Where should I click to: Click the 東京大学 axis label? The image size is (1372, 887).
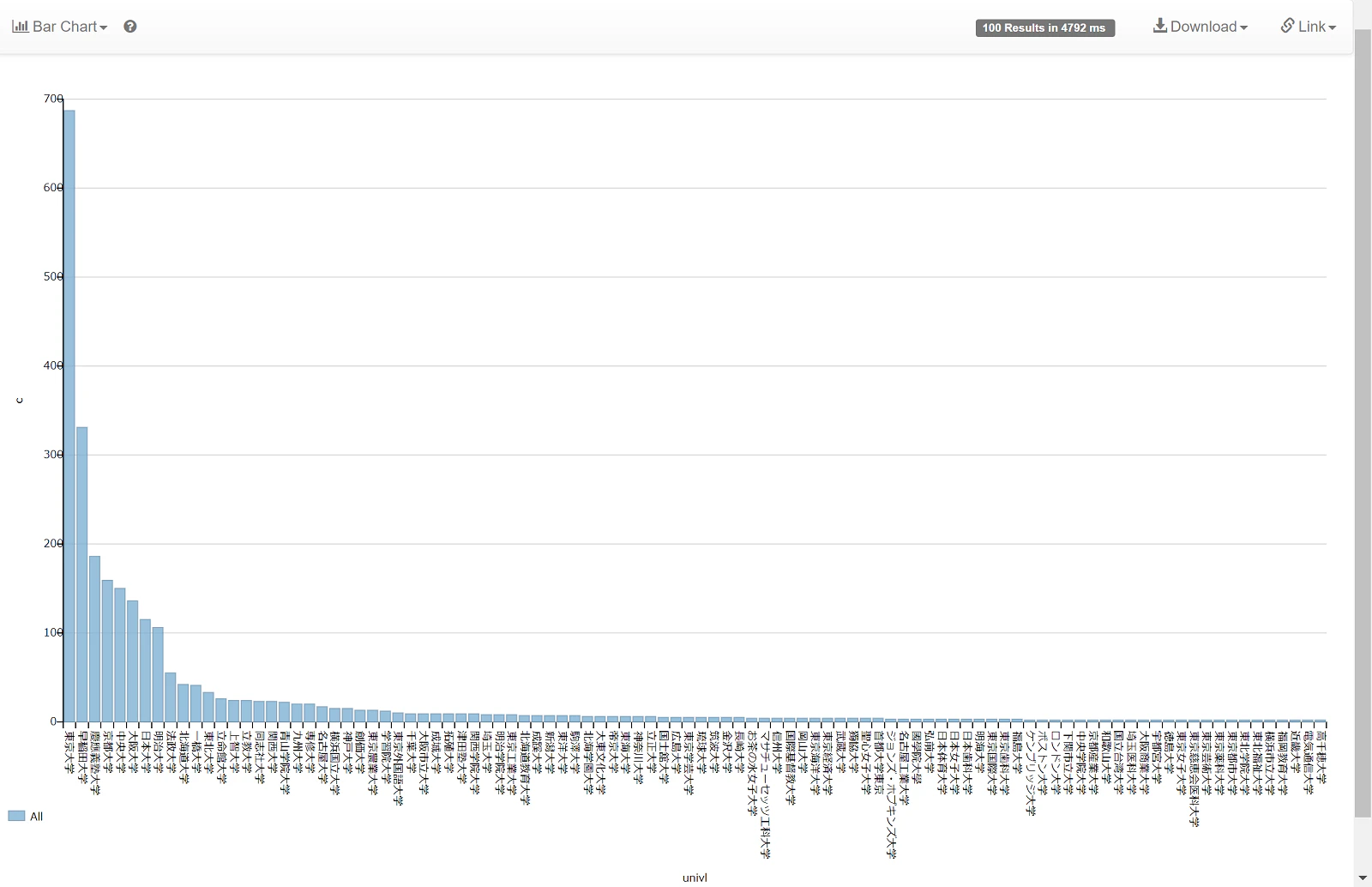(x=69, y=751)
